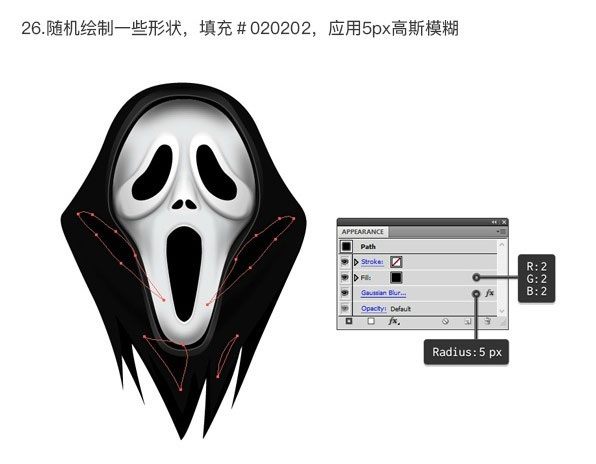Hide the Gaussian Blur effect
Viewport: 596px width, 464px height.
345,293
